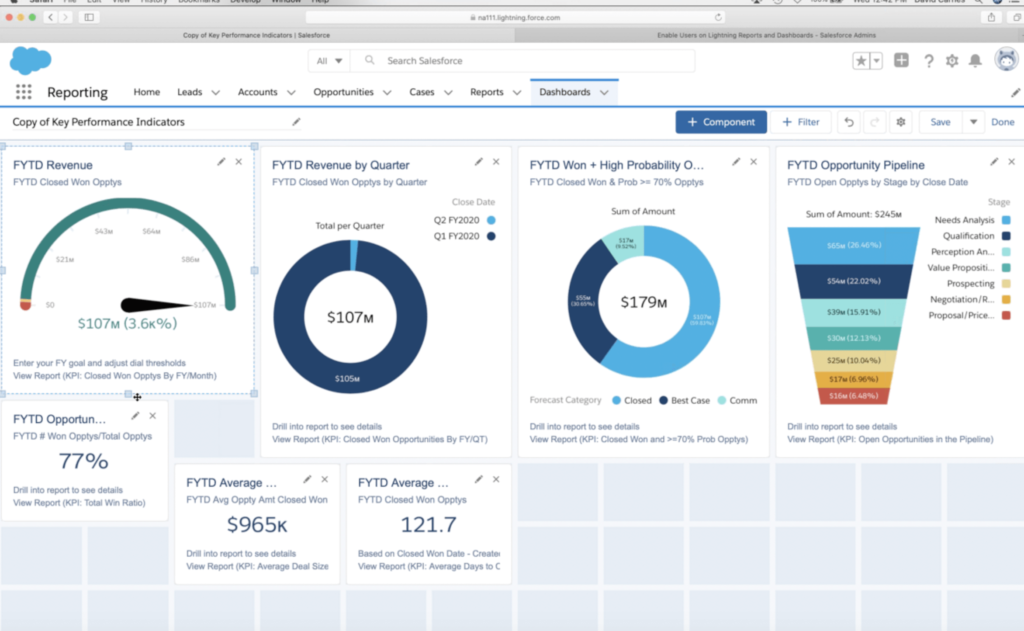Open the Save options dropdown arrow

point(973,122)
